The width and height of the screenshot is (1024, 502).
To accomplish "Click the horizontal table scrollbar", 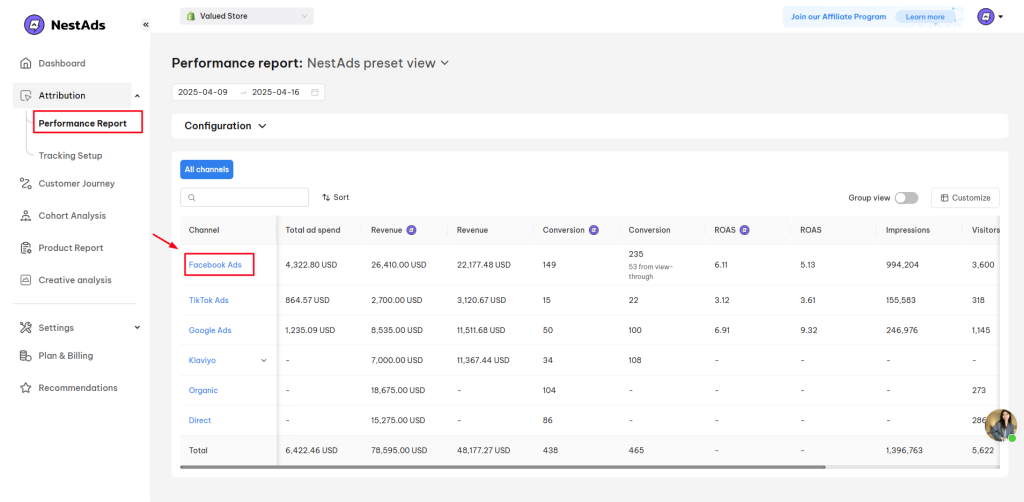I will (503, 467).
